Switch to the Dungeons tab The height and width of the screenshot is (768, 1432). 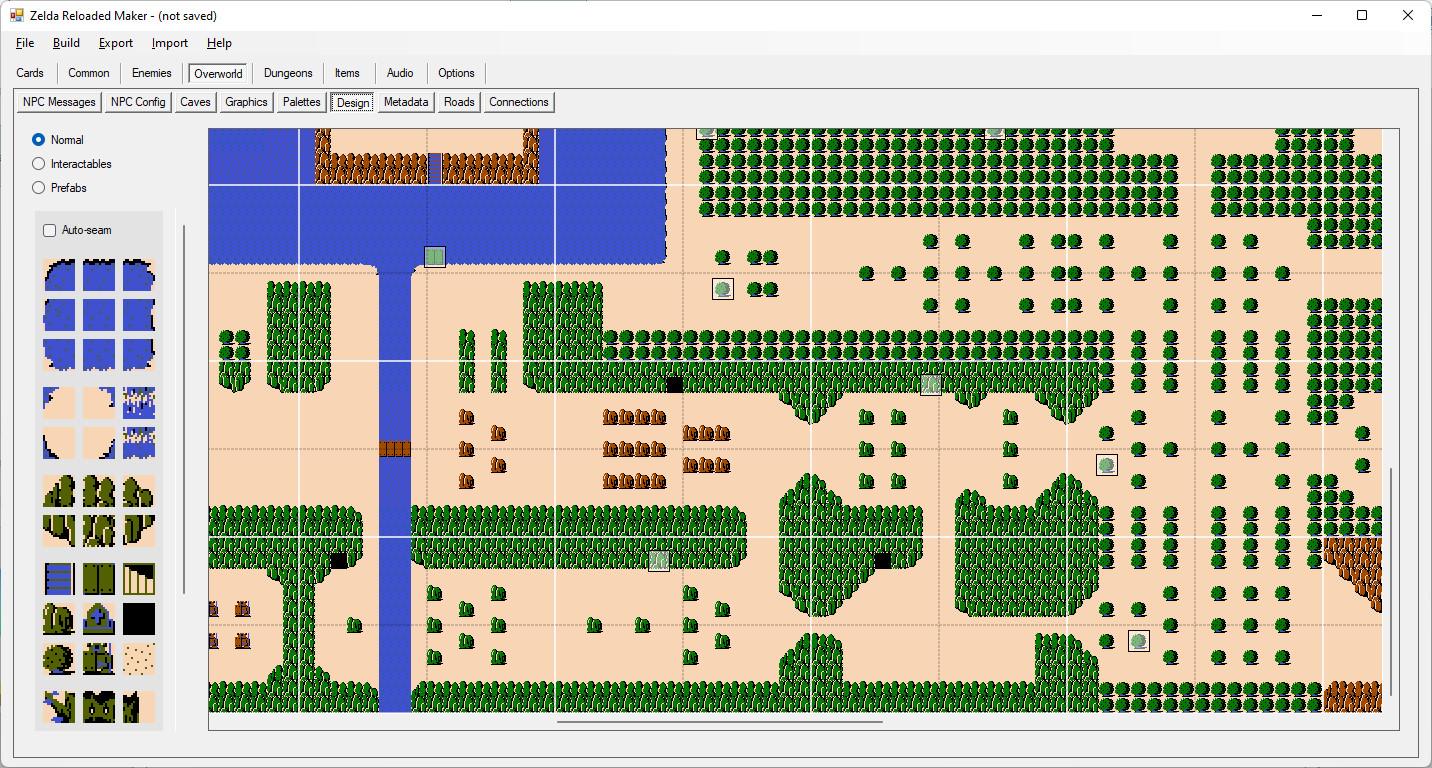pos(288,73)
